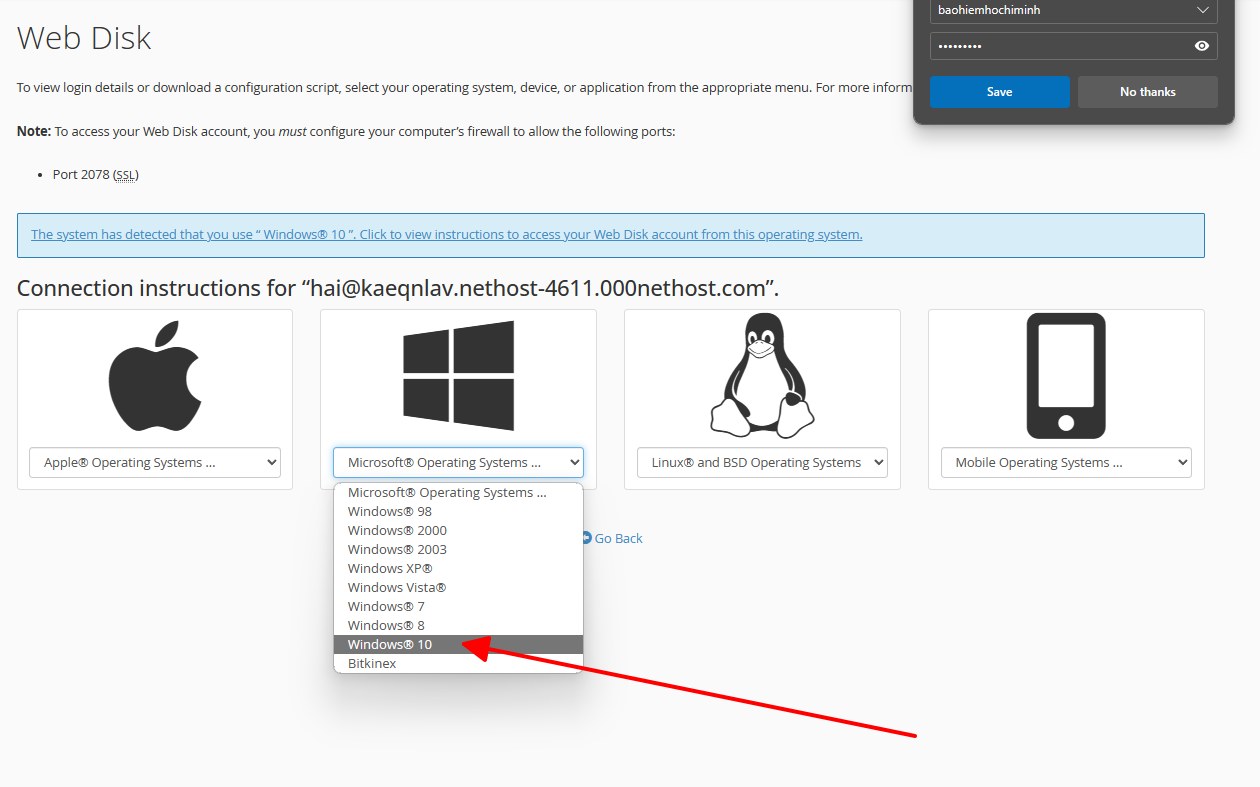
Task: Toggle password visibility eye icon
Action: (1201, 46)
